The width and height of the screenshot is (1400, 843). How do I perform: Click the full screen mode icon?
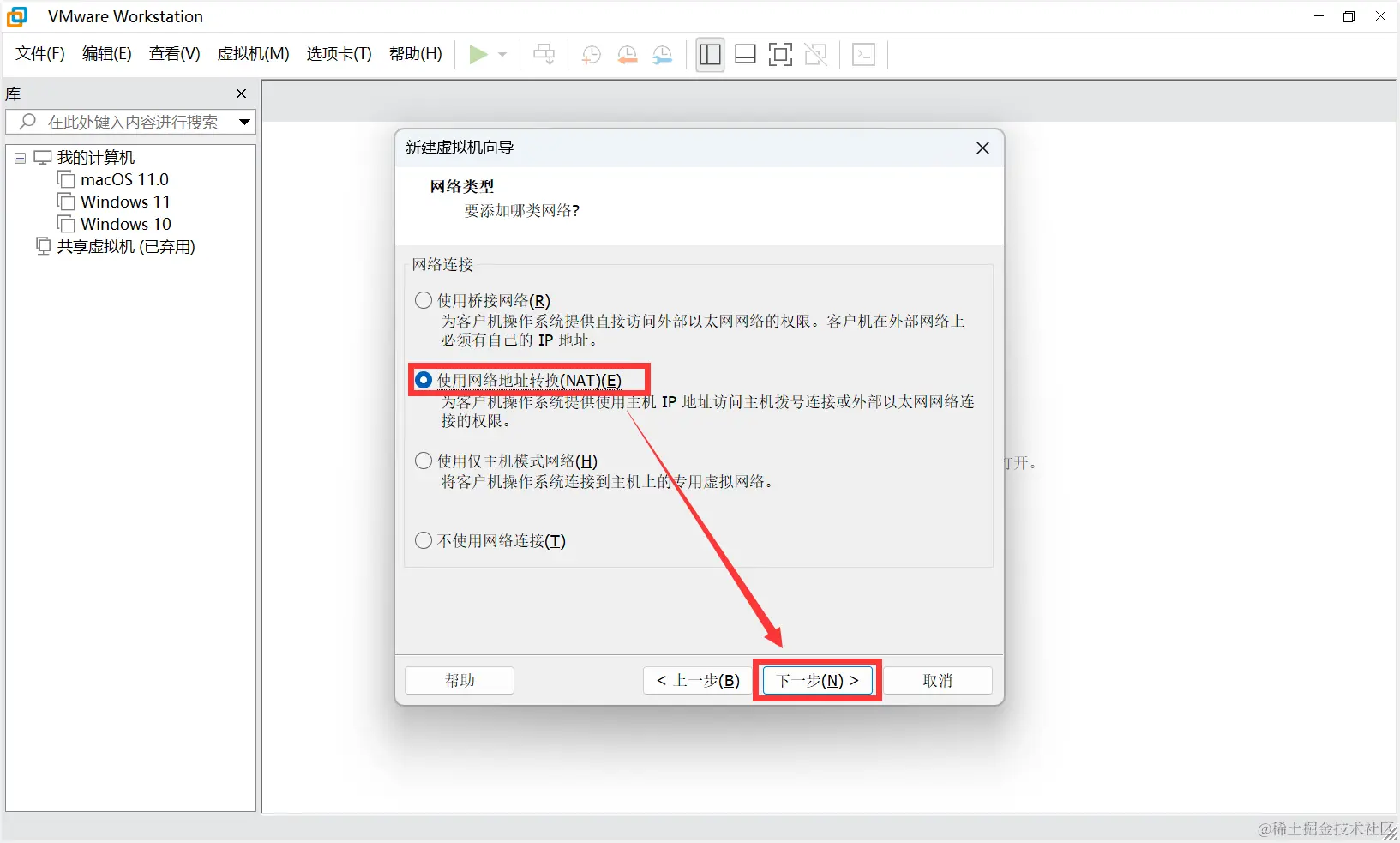[780, 55]
